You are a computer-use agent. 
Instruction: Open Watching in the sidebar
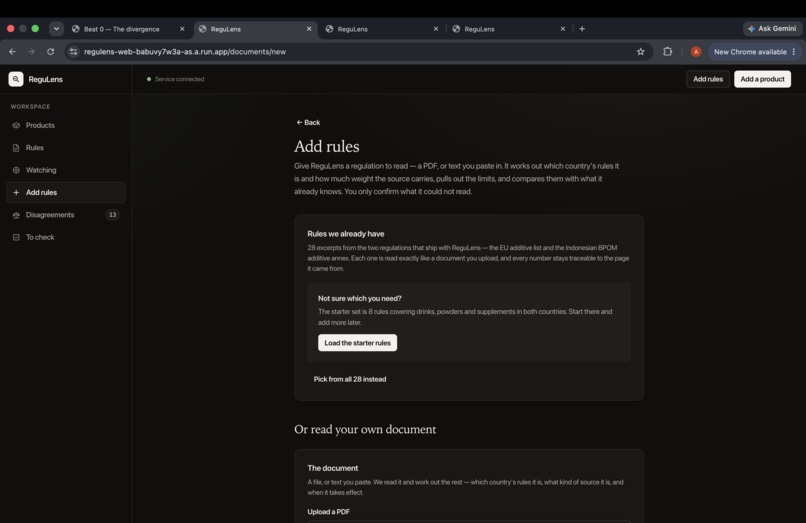tap(66, 170)
